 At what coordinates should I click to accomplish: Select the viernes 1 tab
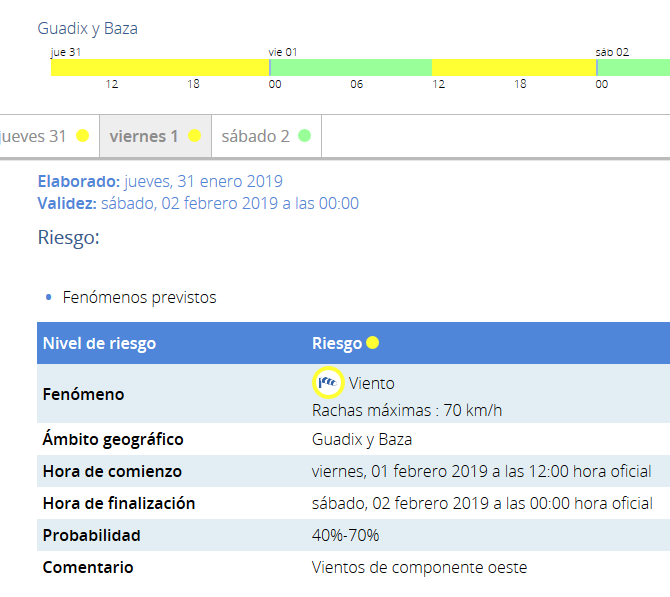coord(145,136)
